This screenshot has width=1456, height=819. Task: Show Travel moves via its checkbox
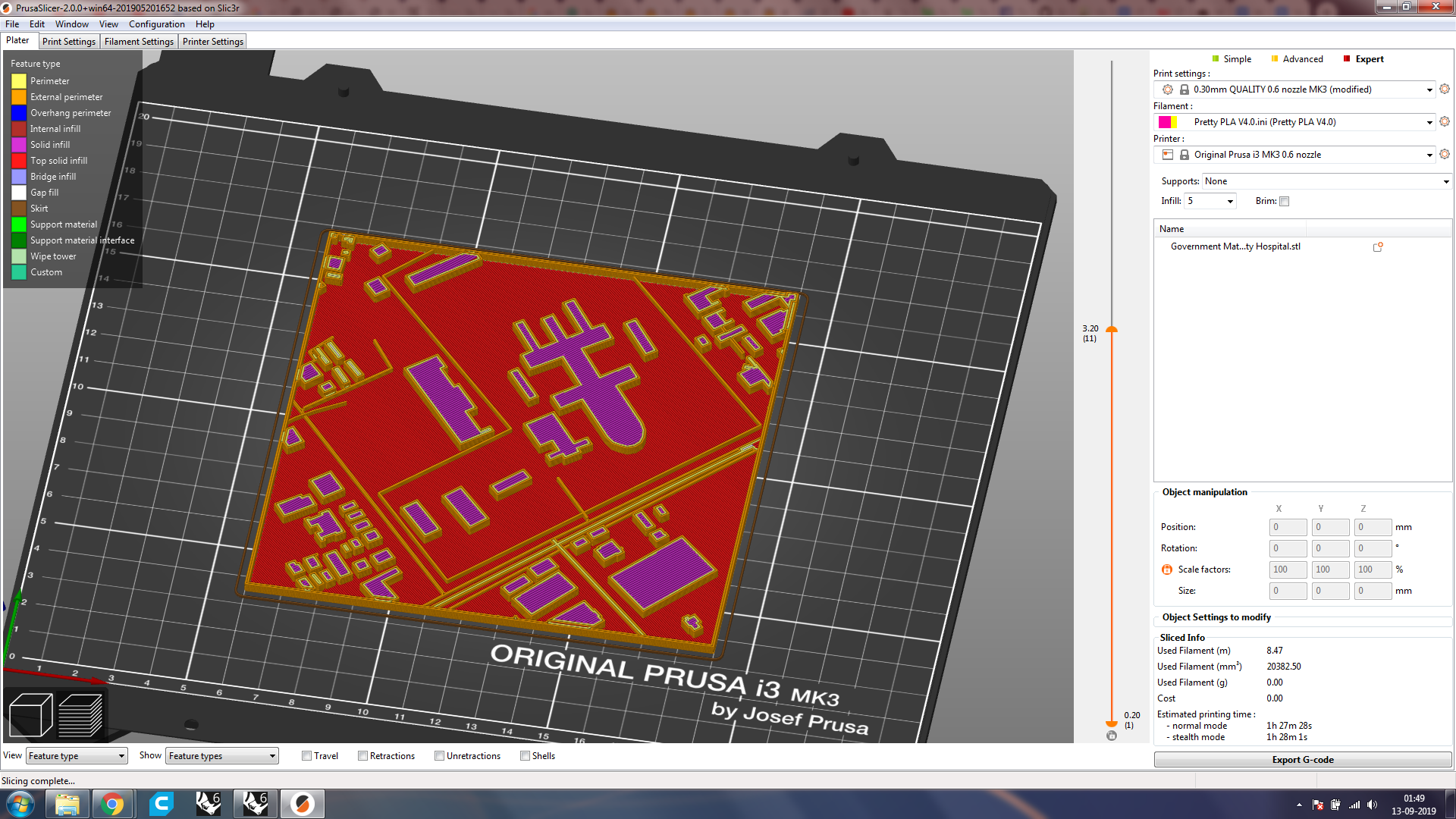(306, 755)
